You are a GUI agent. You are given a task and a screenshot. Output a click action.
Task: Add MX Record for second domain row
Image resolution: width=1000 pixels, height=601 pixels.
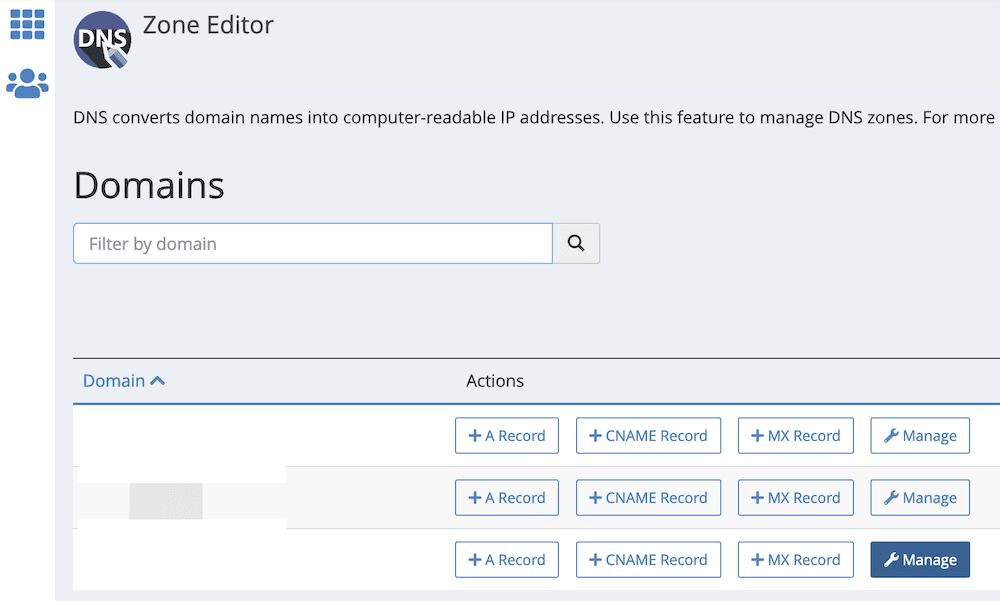796,498
